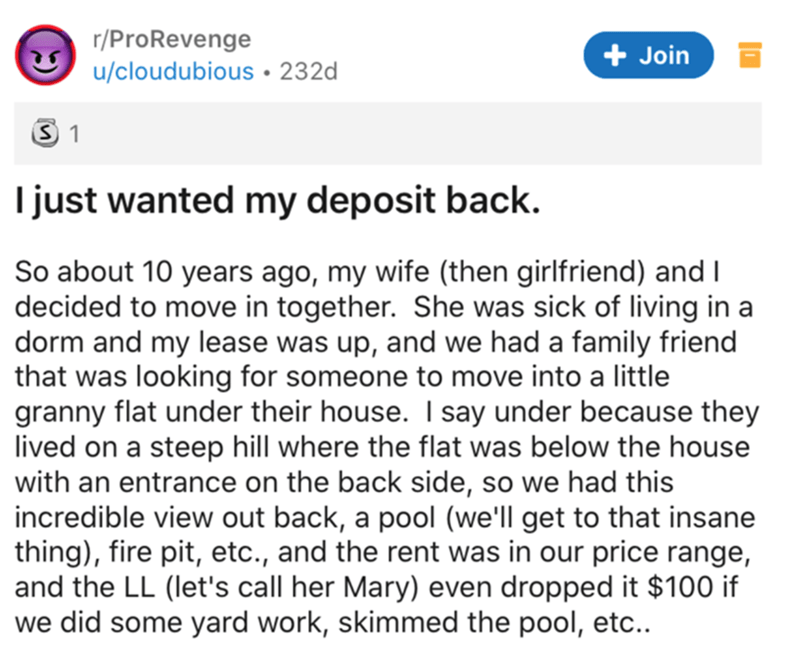Open the post title about deposit
800x649 pixels.
click(278, 201)
